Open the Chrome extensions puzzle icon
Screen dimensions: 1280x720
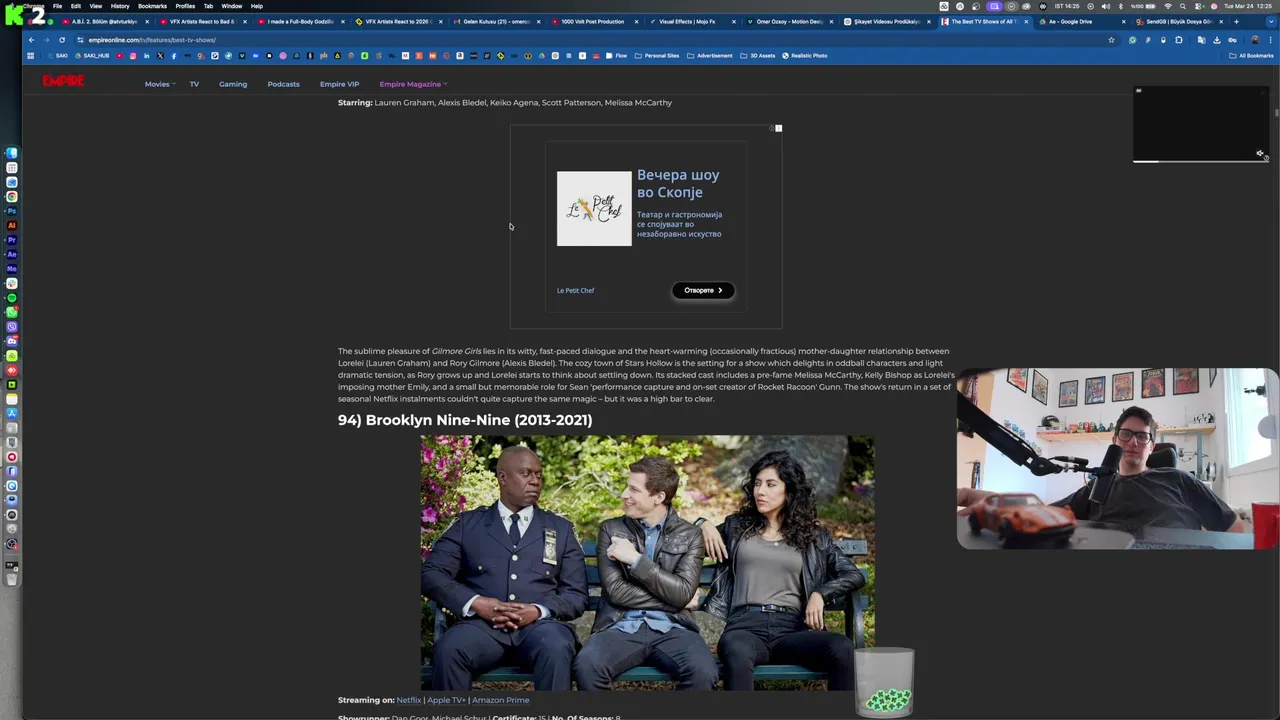(x=1178, y=40)
